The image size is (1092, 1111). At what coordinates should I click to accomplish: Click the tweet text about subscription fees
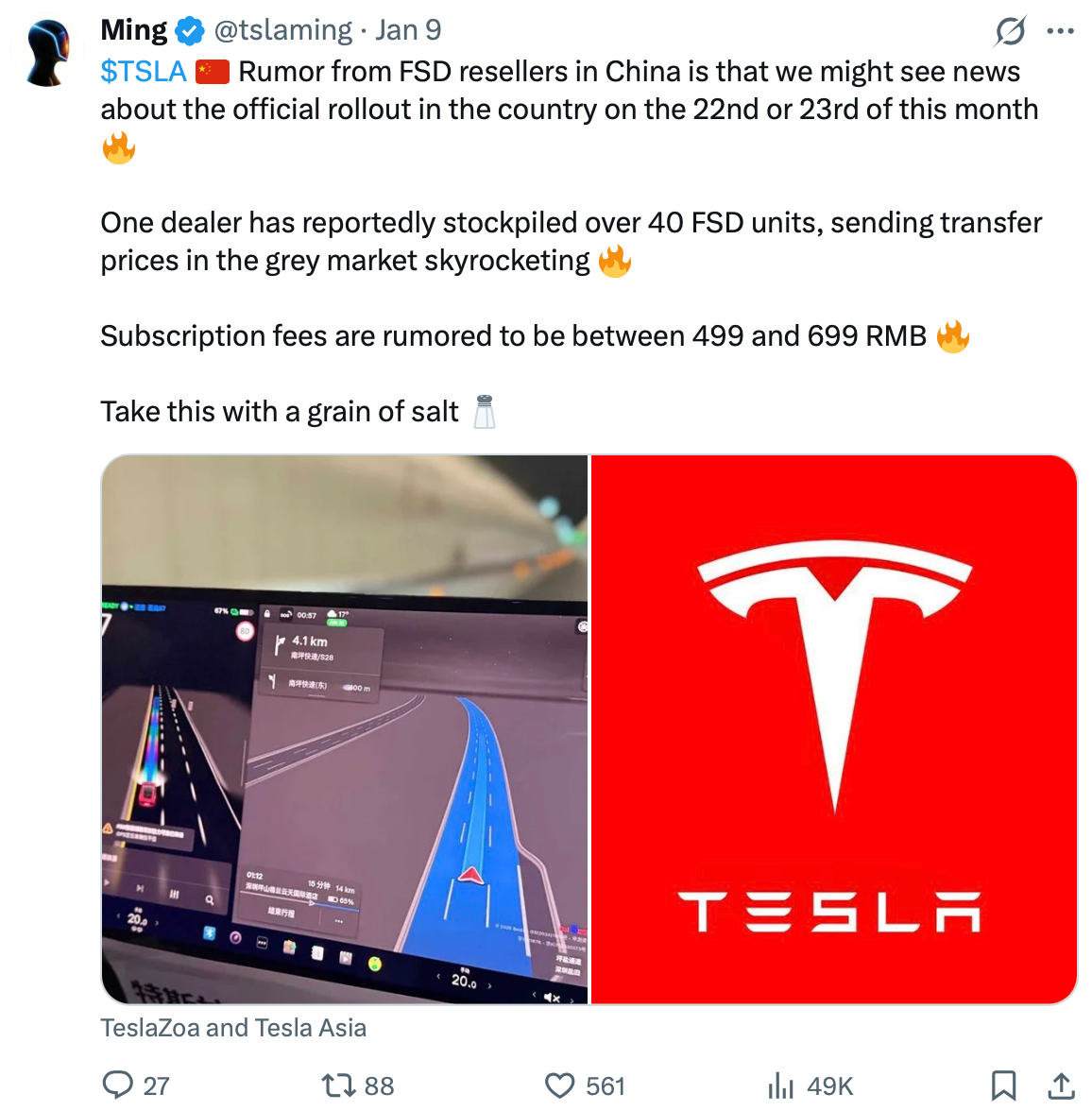pos(513,336)
